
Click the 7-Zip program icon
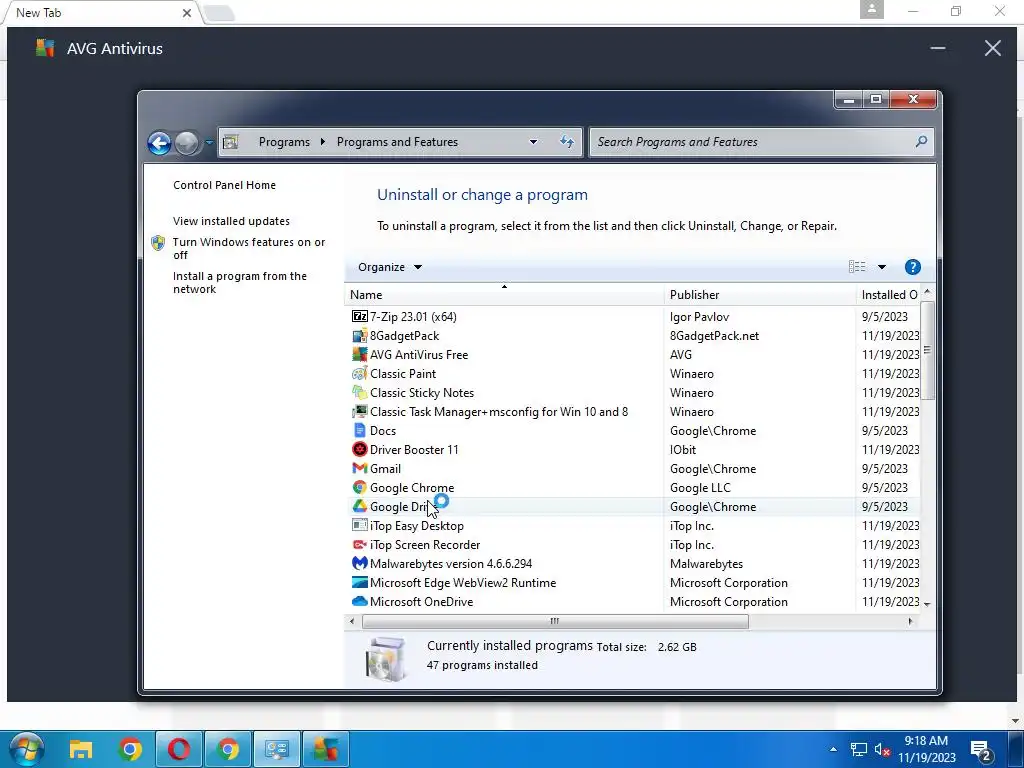tap(359, 317)
